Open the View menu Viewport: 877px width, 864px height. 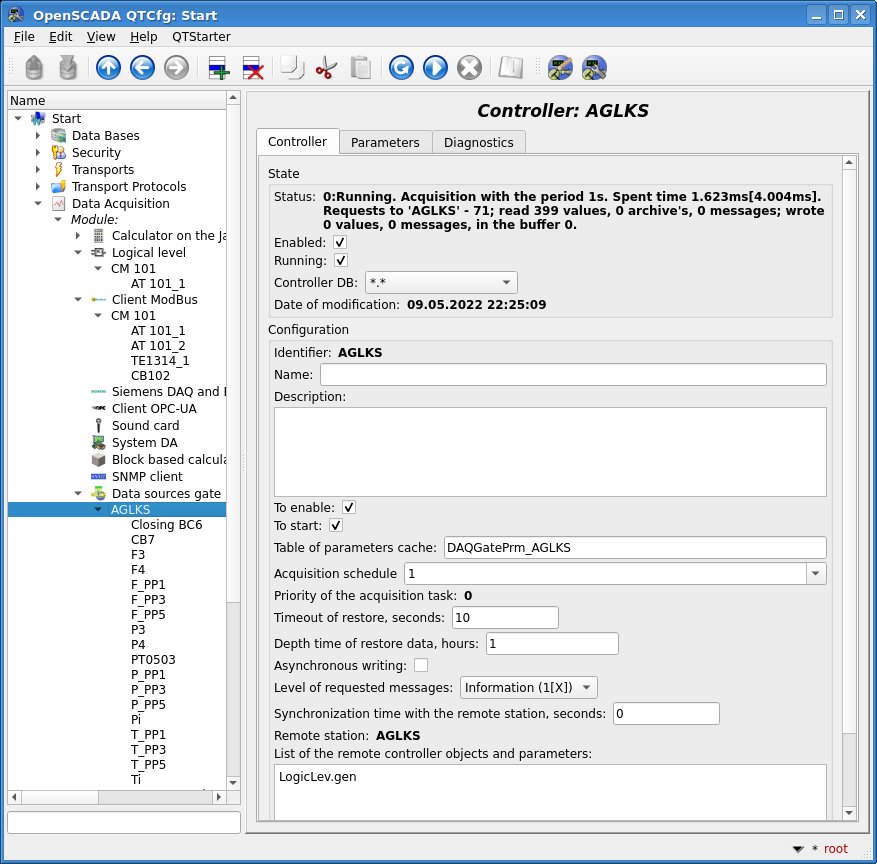tap(101, 36)
